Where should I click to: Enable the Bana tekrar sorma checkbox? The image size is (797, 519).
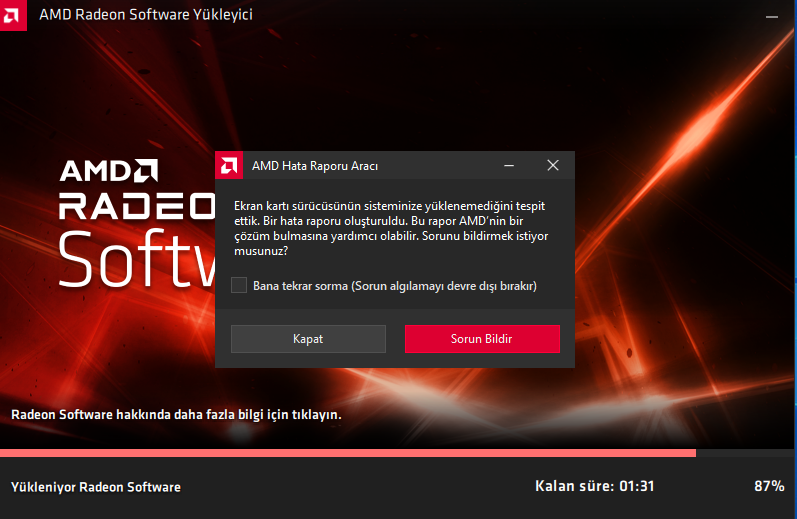pos(239,285)
